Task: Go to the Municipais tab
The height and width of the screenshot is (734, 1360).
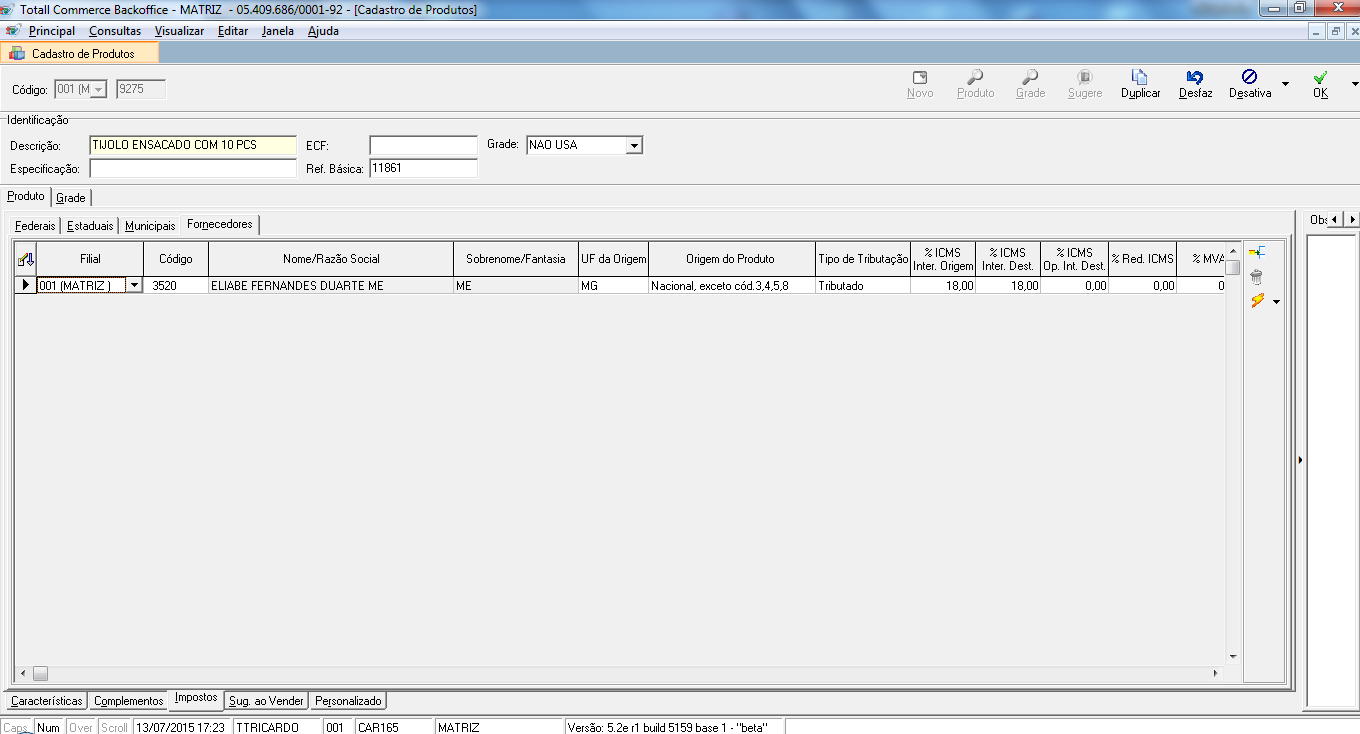Action: (x=150, y=226)
